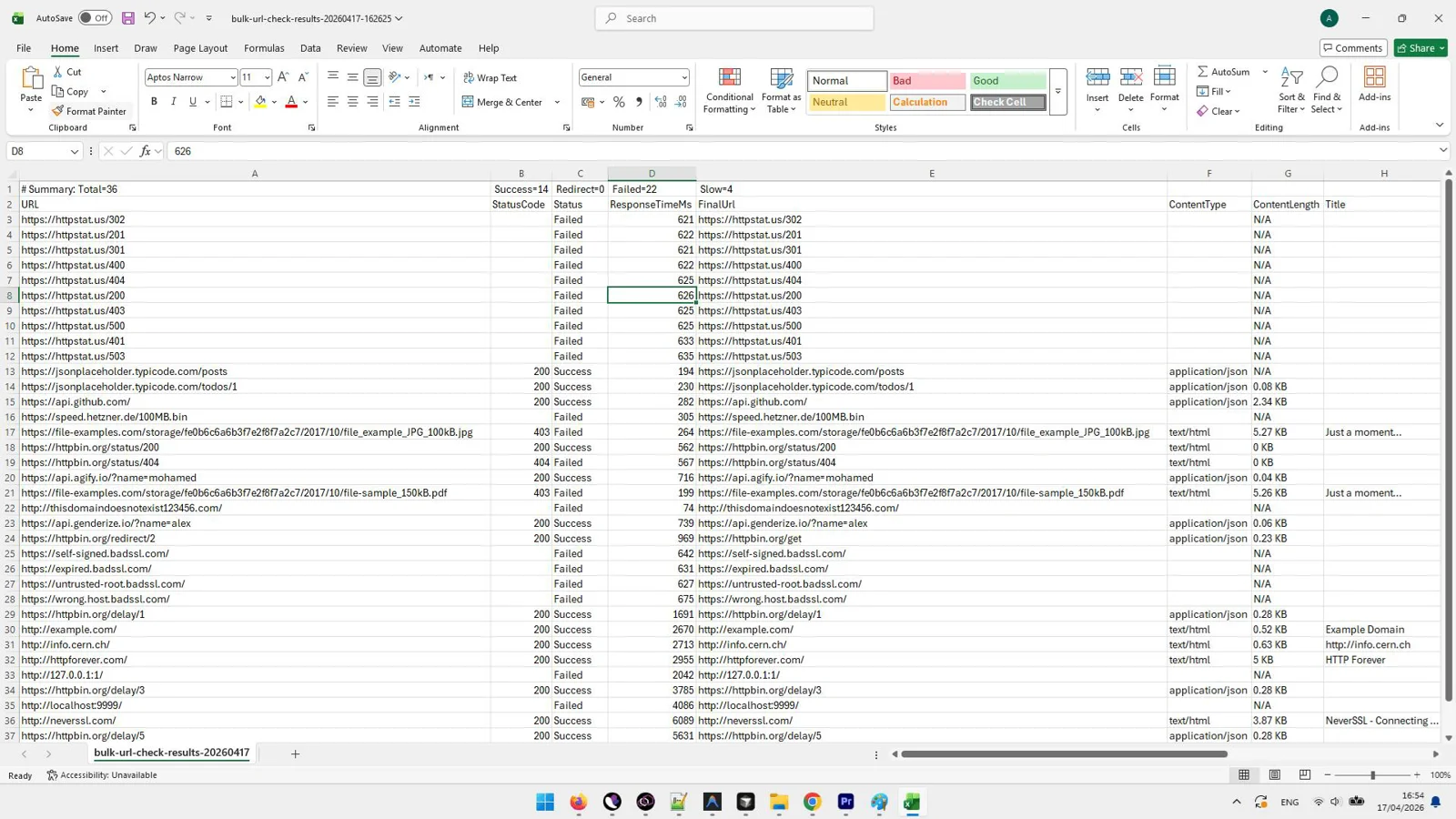Open Conditional Formatting

[730, 90]
